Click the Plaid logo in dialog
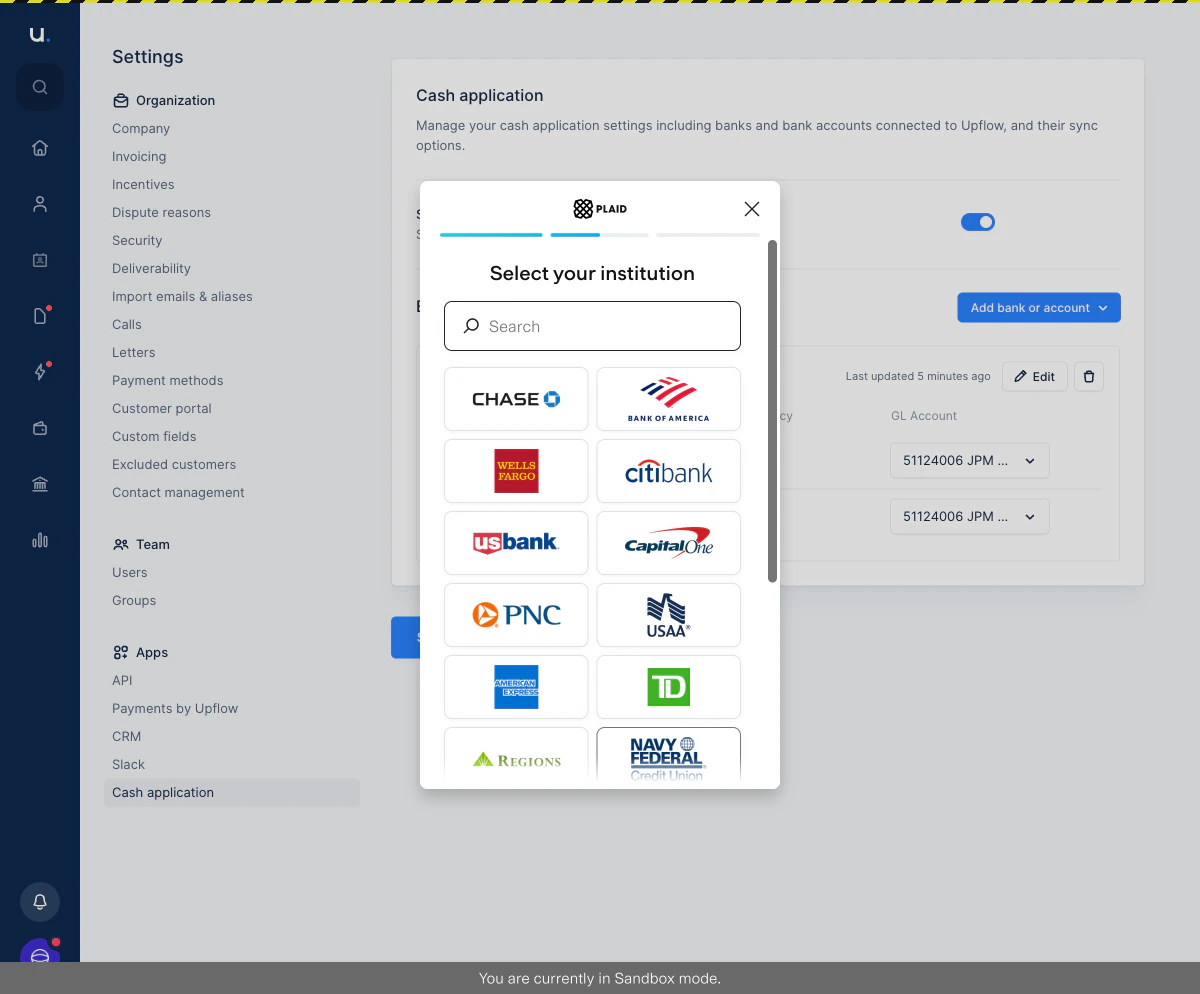The image size is (1200, 994). [x=600, y=209]
